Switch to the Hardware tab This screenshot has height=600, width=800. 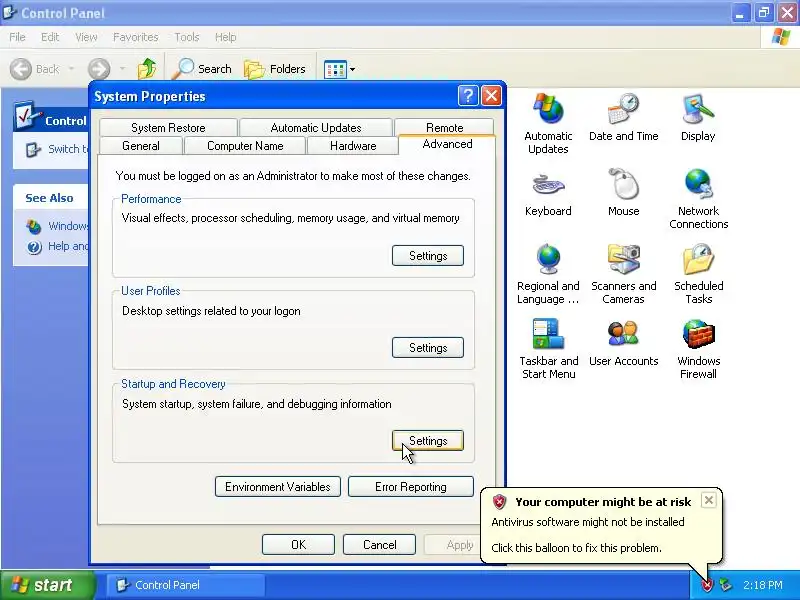353,146
